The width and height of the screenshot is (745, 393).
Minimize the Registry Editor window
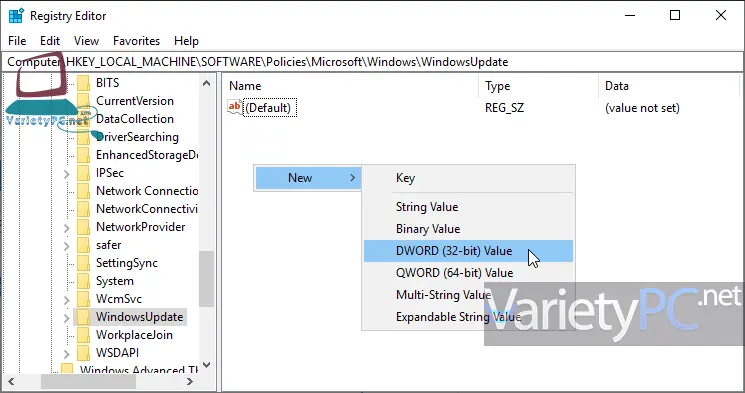point(630,15)
